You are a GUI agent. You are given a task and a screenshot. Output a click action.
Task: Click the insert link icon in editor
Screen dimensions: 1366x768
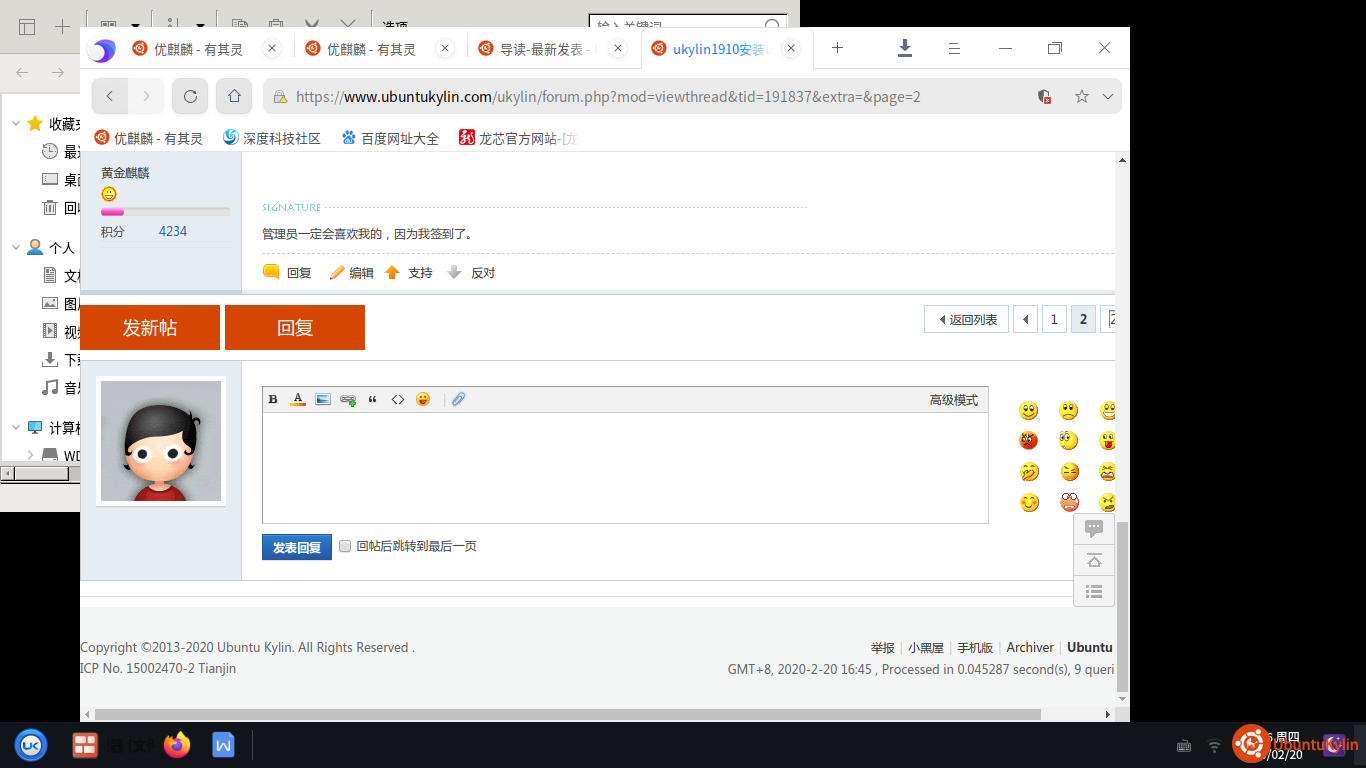(348, 400)
